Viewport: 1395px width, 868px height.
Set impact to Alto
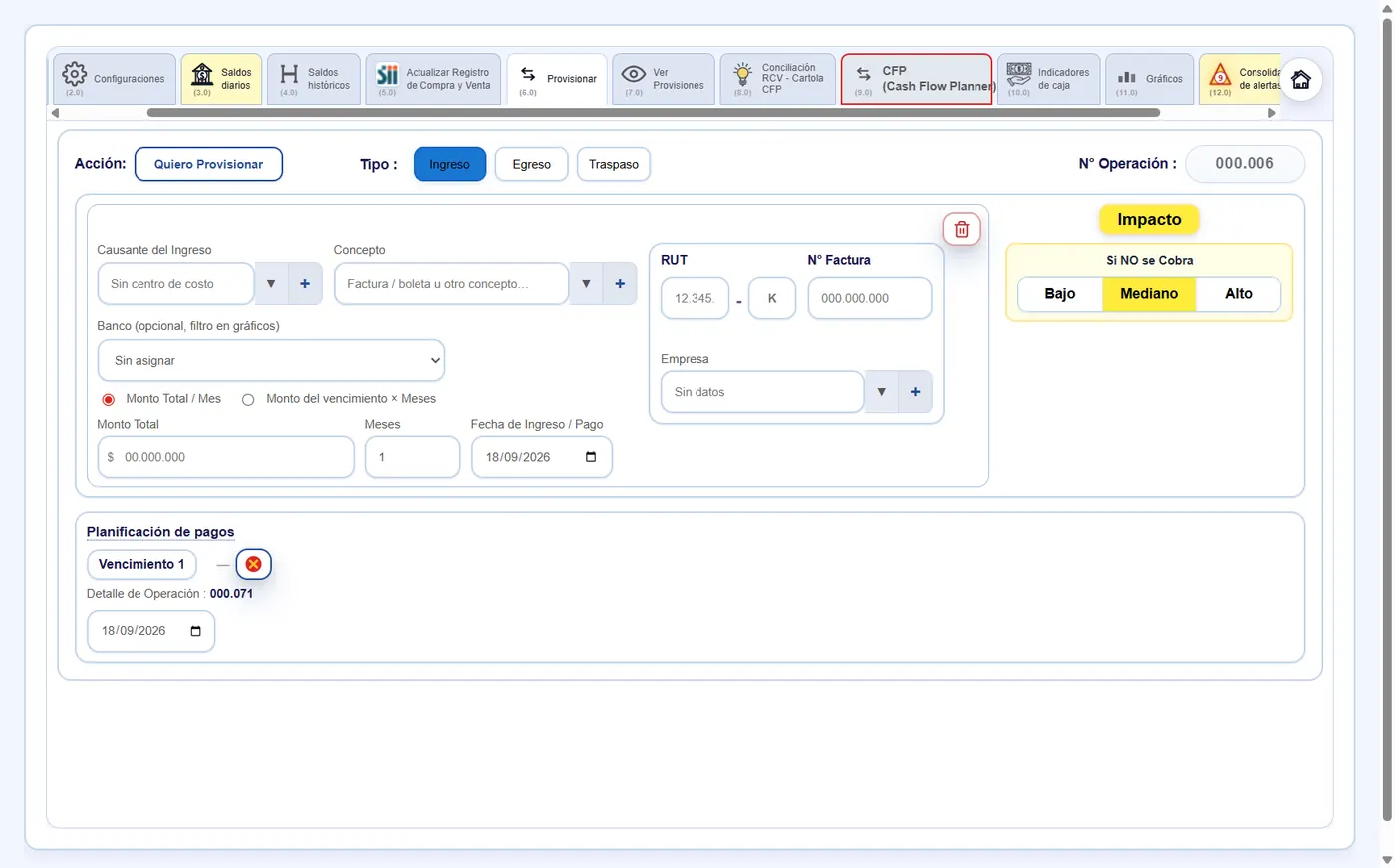coord(1239,294)
